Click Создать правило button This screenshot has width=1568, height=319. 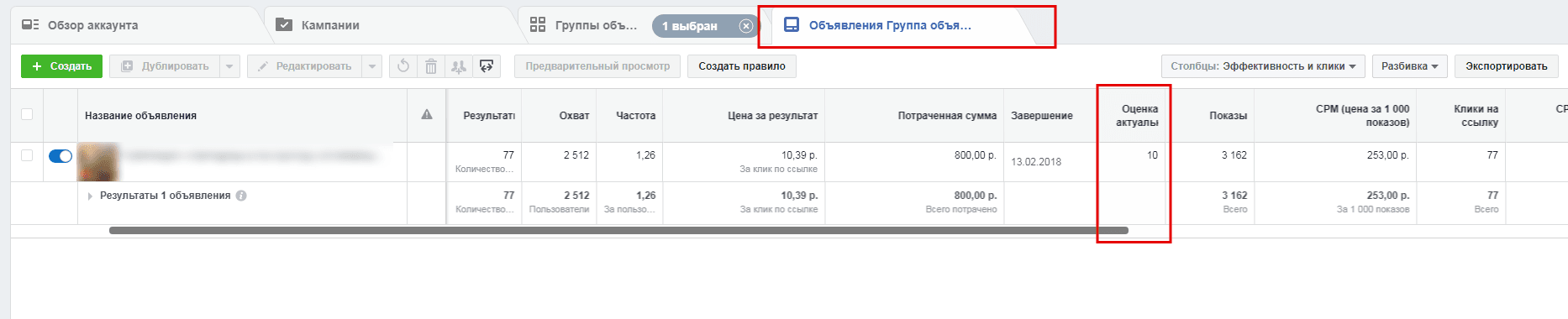pyautogui.click(x=742, y=66)
